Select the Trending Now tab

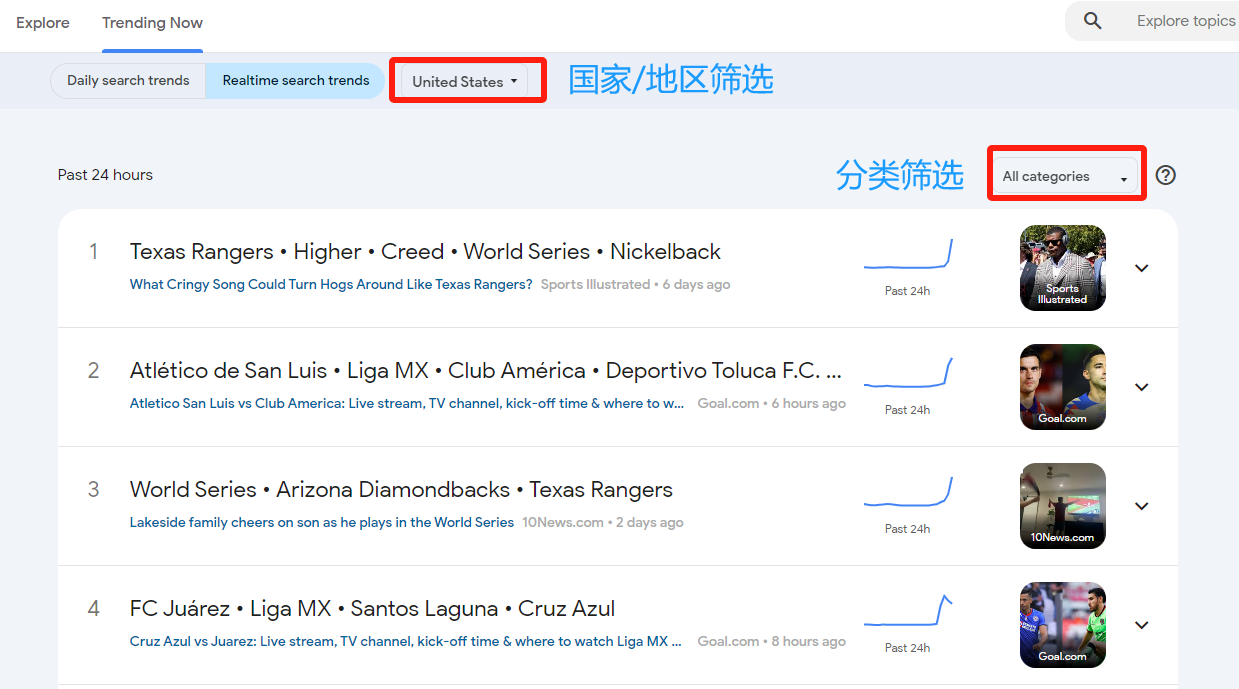point(152,23)
